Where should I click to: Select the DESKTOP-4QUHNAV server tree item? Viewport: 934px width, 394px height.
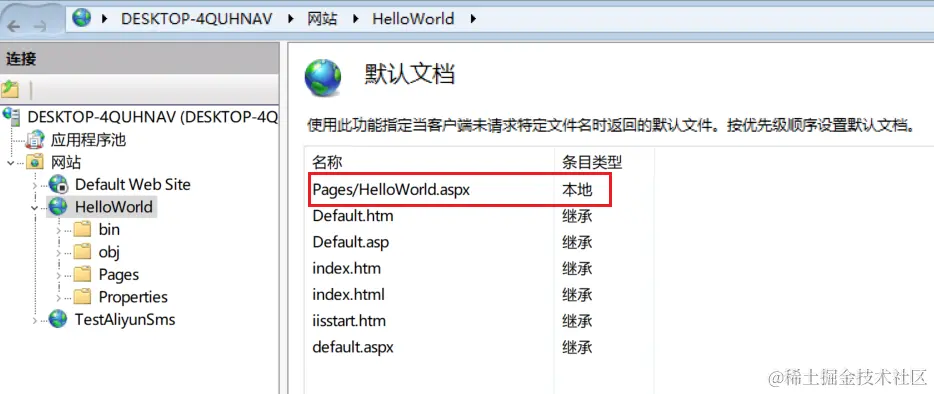(x=152, y=116)
